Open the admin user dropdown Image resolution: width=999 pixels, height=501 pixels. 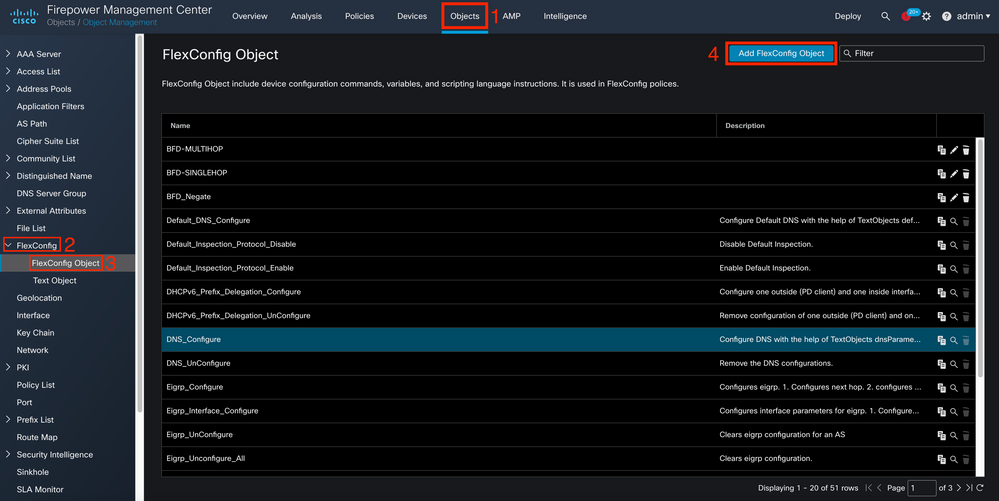coord(973,16)
